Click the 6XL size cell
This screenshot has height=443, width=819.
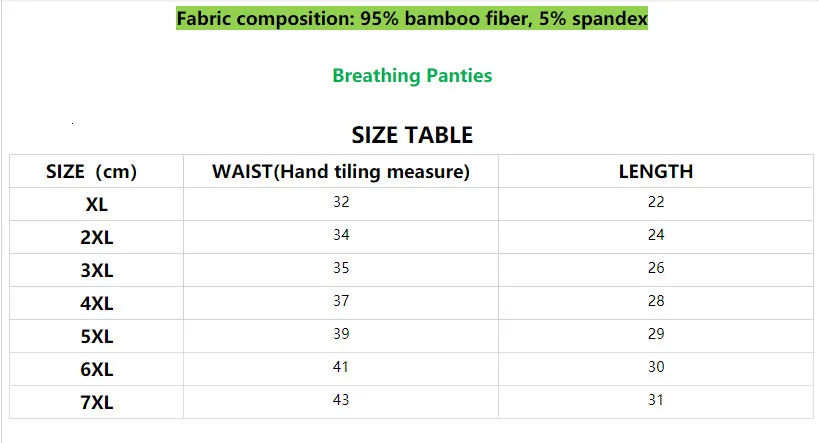(97, 369)
